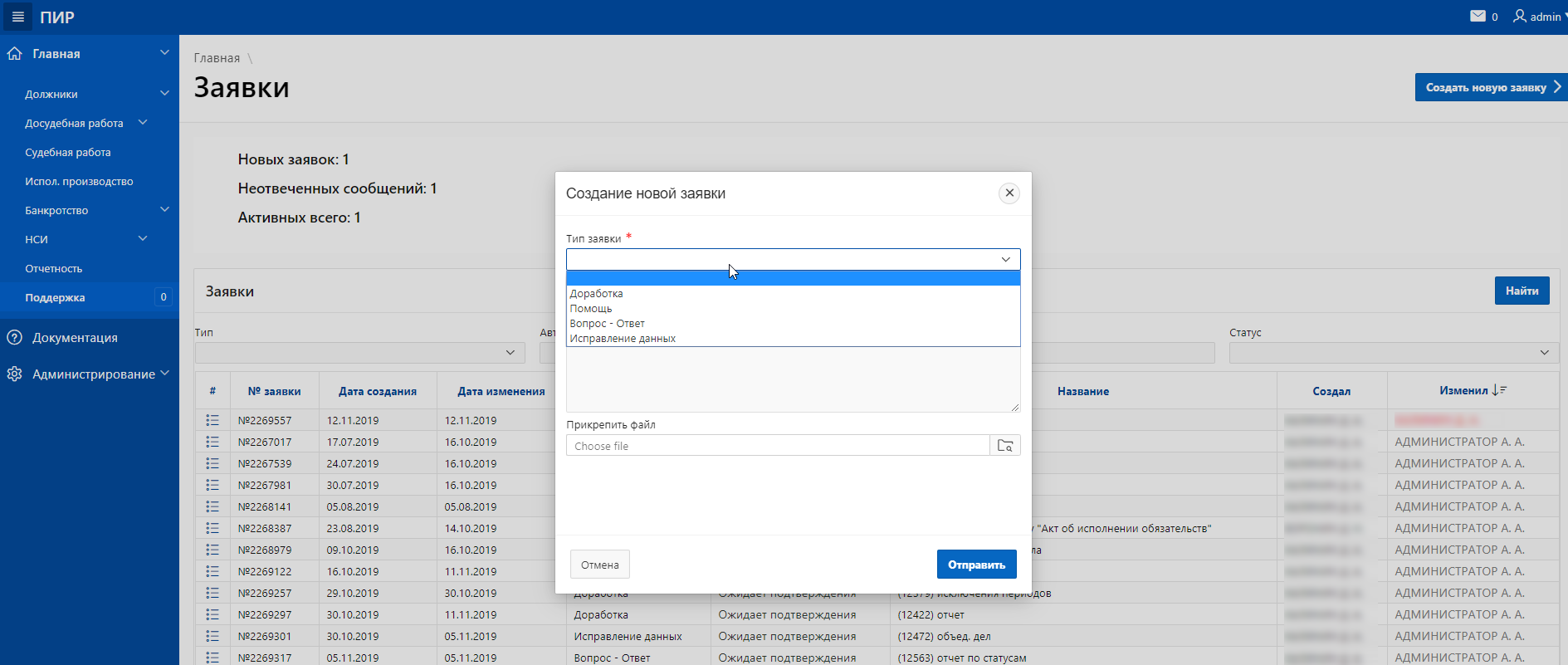Open the file browse folder icon
This screenshot has height=665, width=1568.
pos(1005,446)
